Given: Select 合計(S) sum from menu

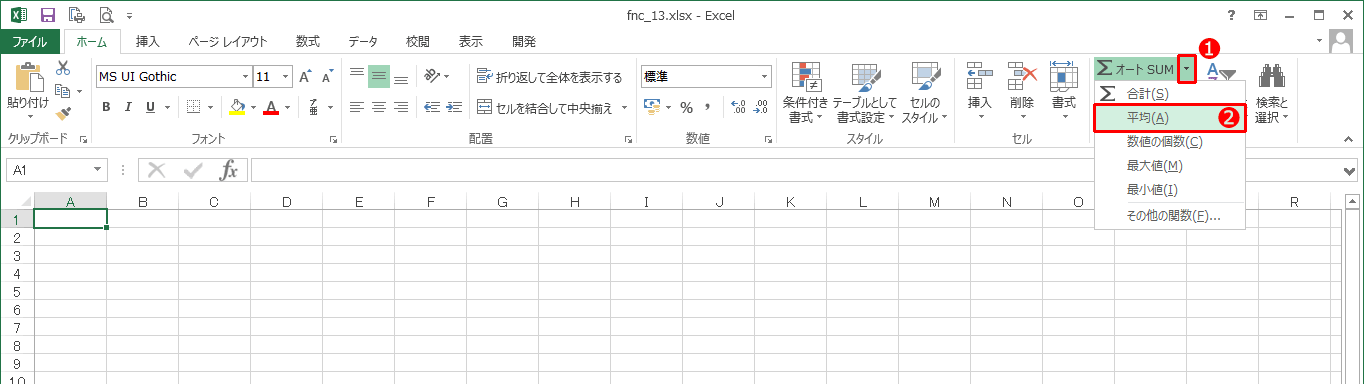Looking at the screenshot, I should click(1170, 93).
